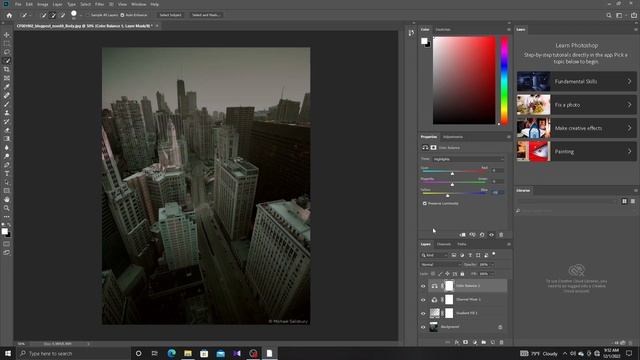Open the Edit Toolbar three-dots button
The width and height of the screenshot is (640, 360).
7,217
